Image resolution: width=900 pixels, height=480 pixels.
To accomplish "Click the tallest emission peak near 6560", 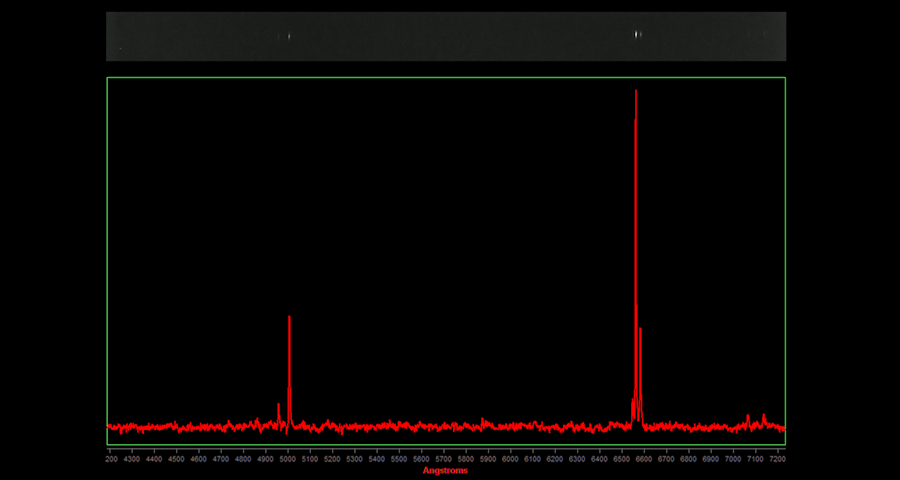I will 636,92.
